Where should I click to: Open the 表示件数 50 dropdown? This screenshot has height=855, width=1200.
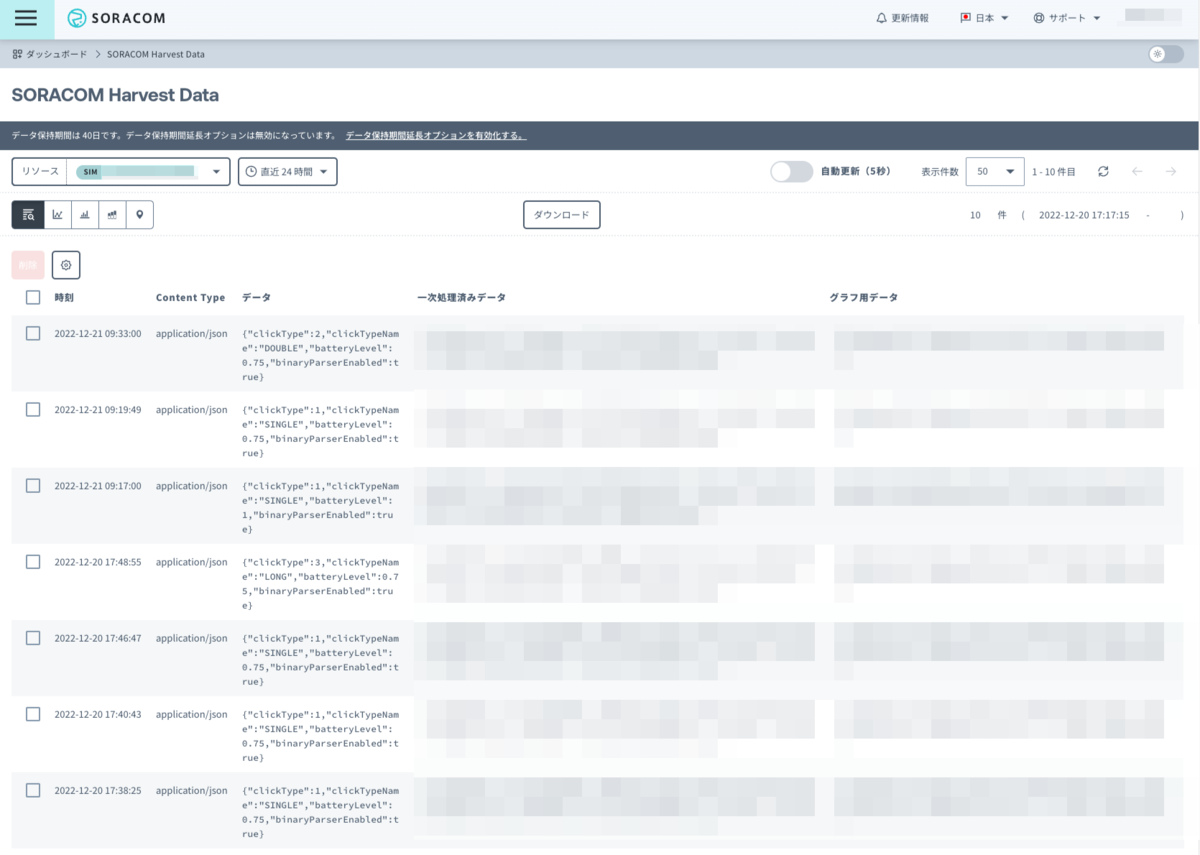coord(995,172)
